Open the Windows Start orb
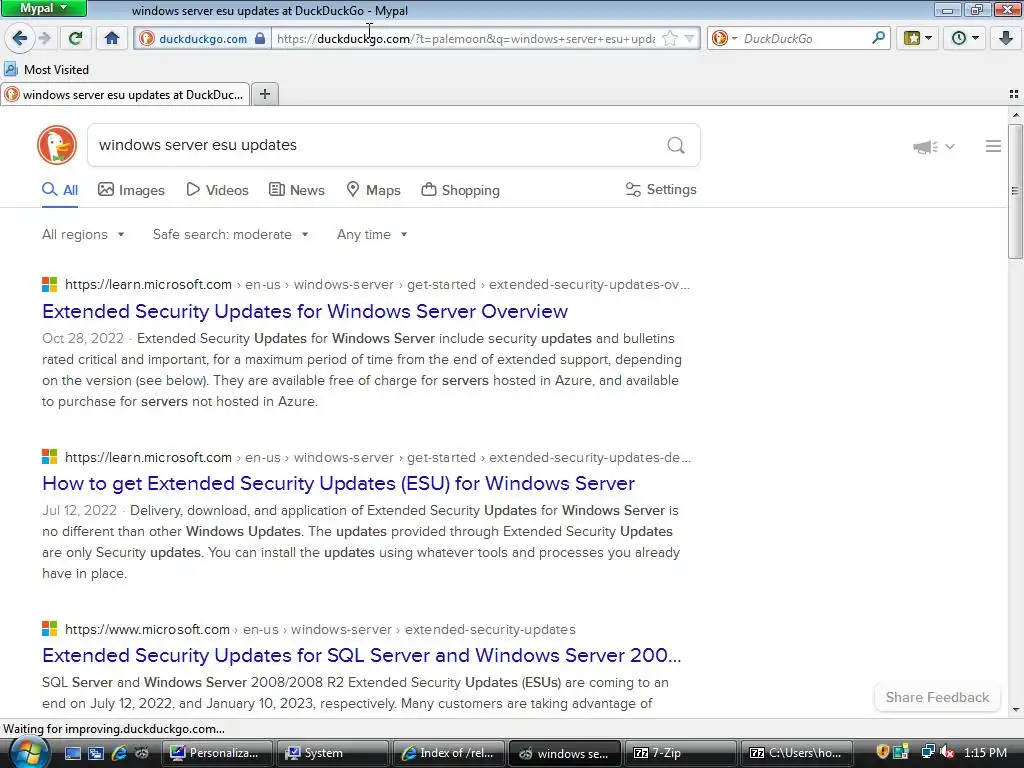 (x=27, y=752)
